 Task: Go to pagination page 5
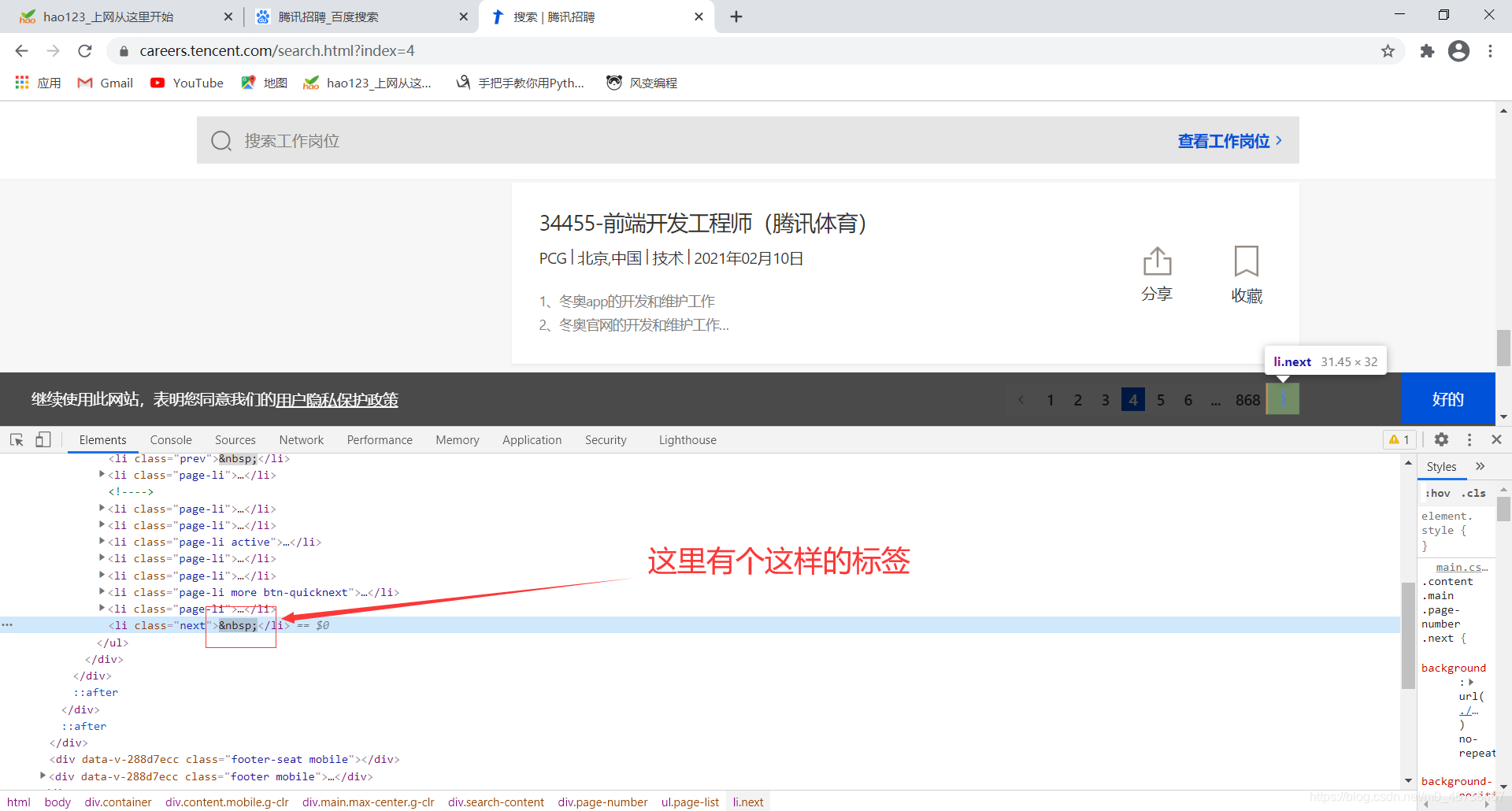pos(1161,400)
